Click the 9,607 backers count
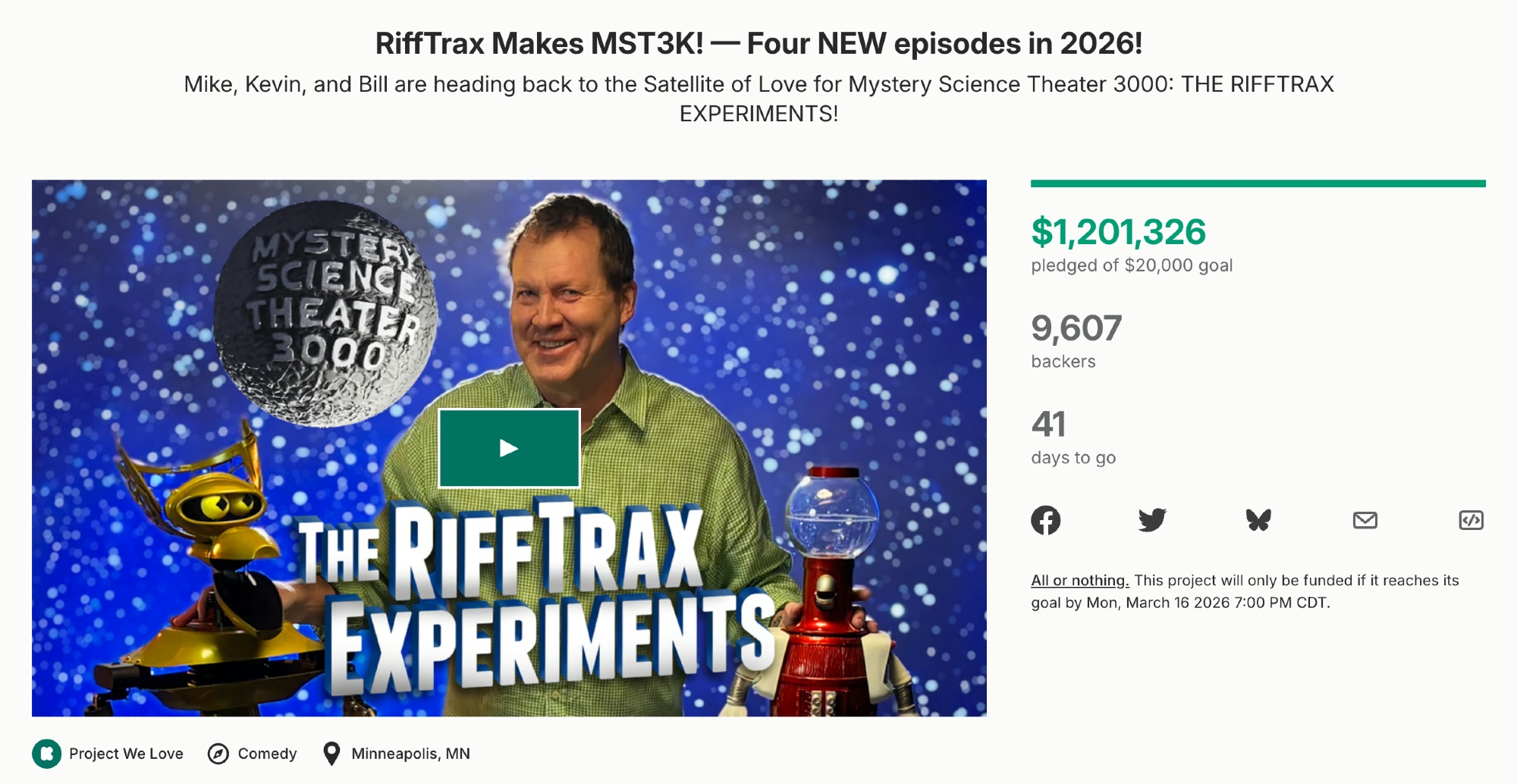 1076,328
